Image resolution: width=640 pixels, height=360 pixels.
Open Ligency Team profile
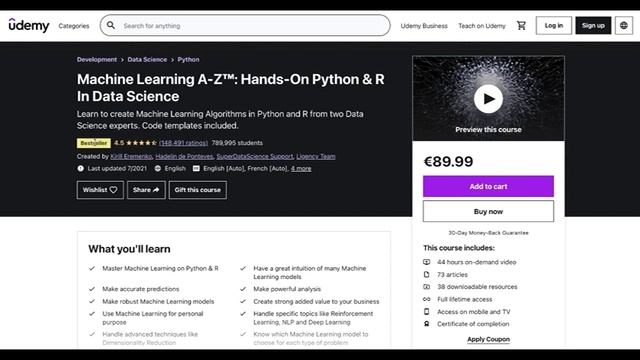316,156
